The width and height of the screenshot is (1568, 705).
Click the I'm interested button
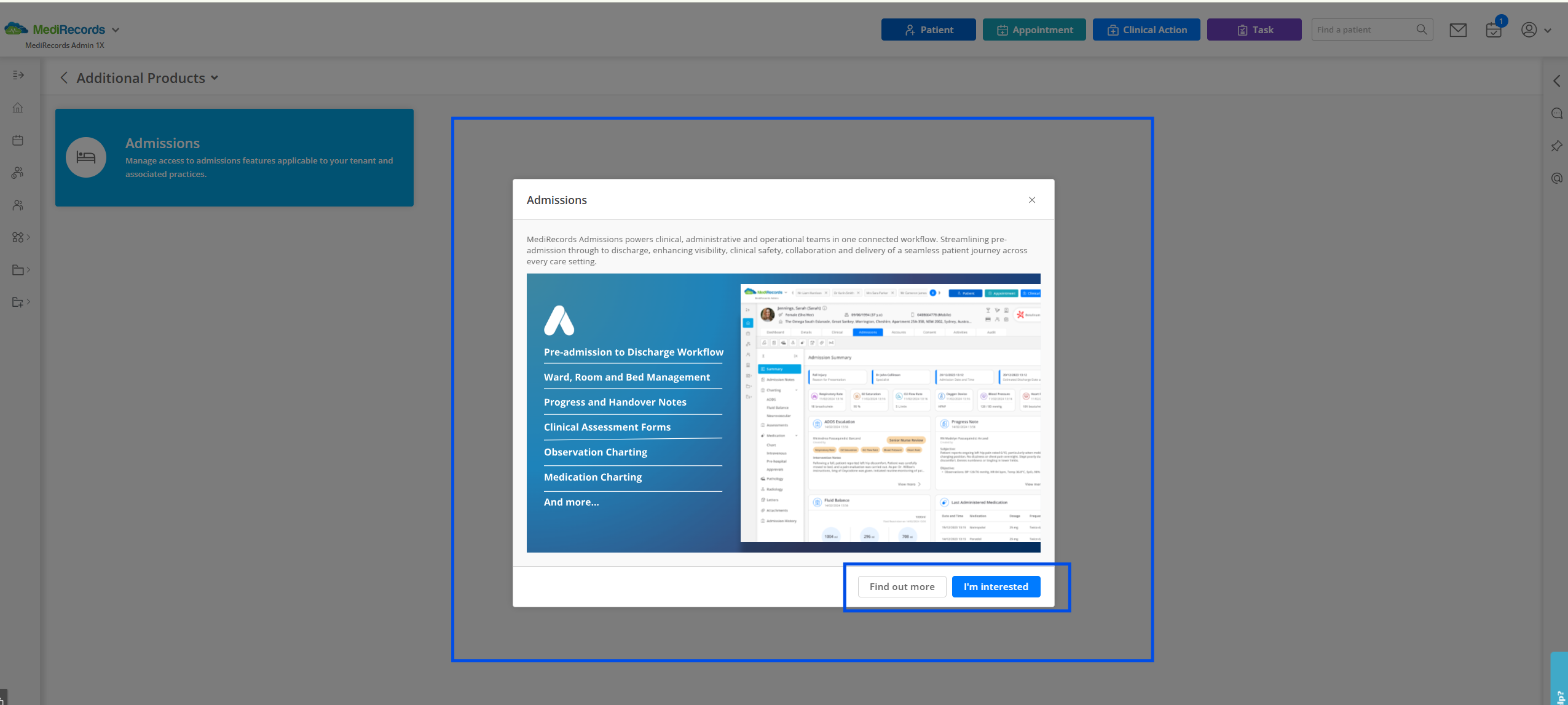click(x=995, y=586)
